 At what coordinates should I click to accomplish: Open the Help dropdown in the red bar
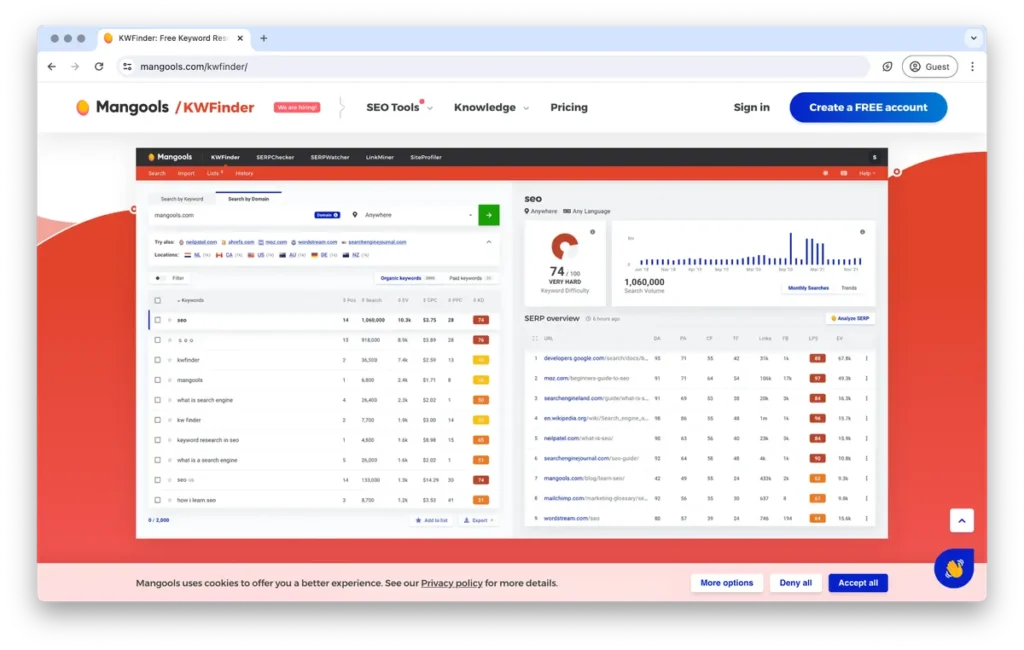(x=867, y=173)
